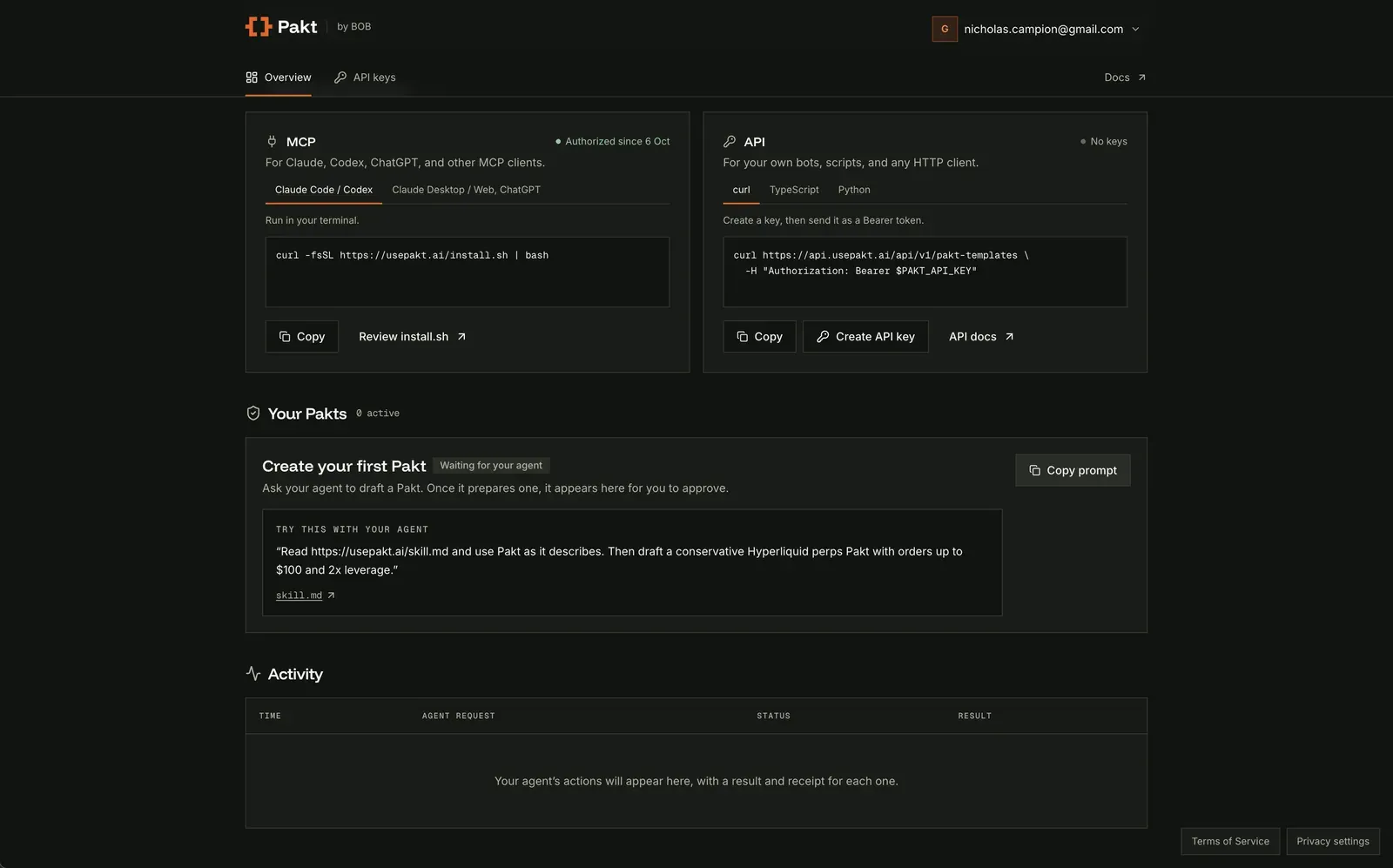Open the Terms of Service link
The height and width of the screenshot is (868, 1393).
[1230, 841]
